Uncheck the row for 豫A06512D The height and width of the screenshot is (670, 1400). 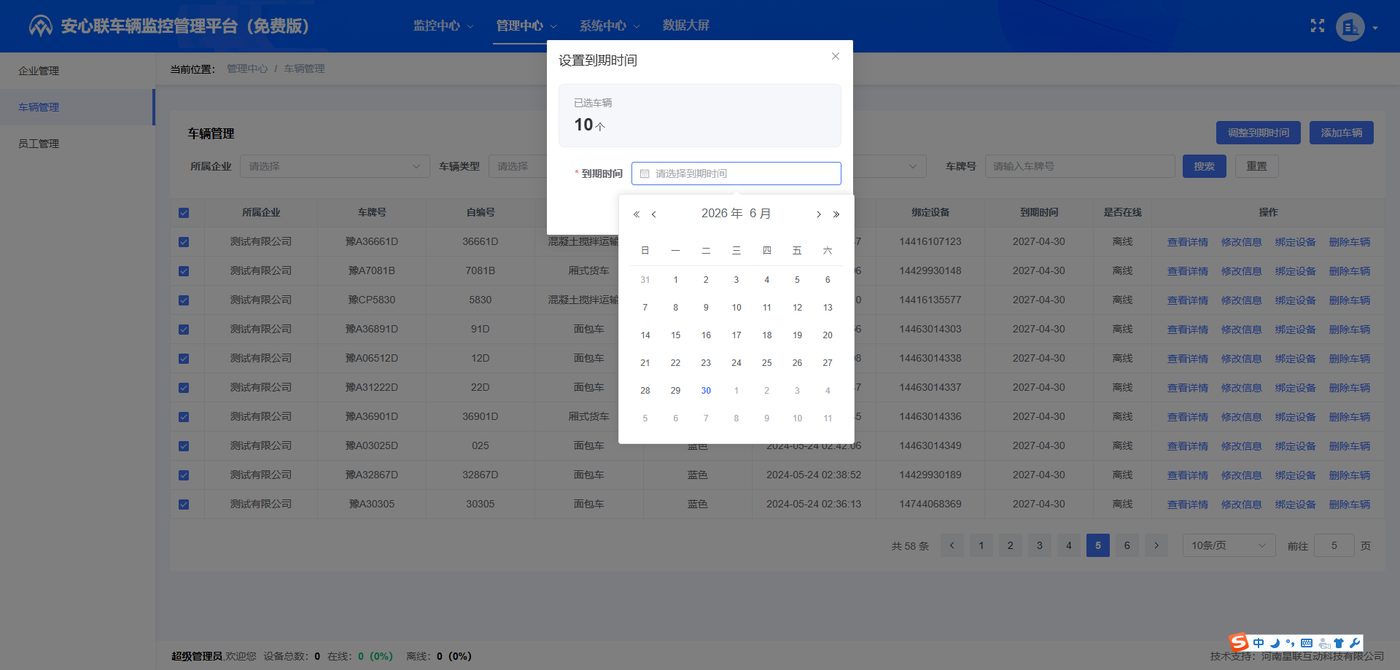tap(183, 358)
